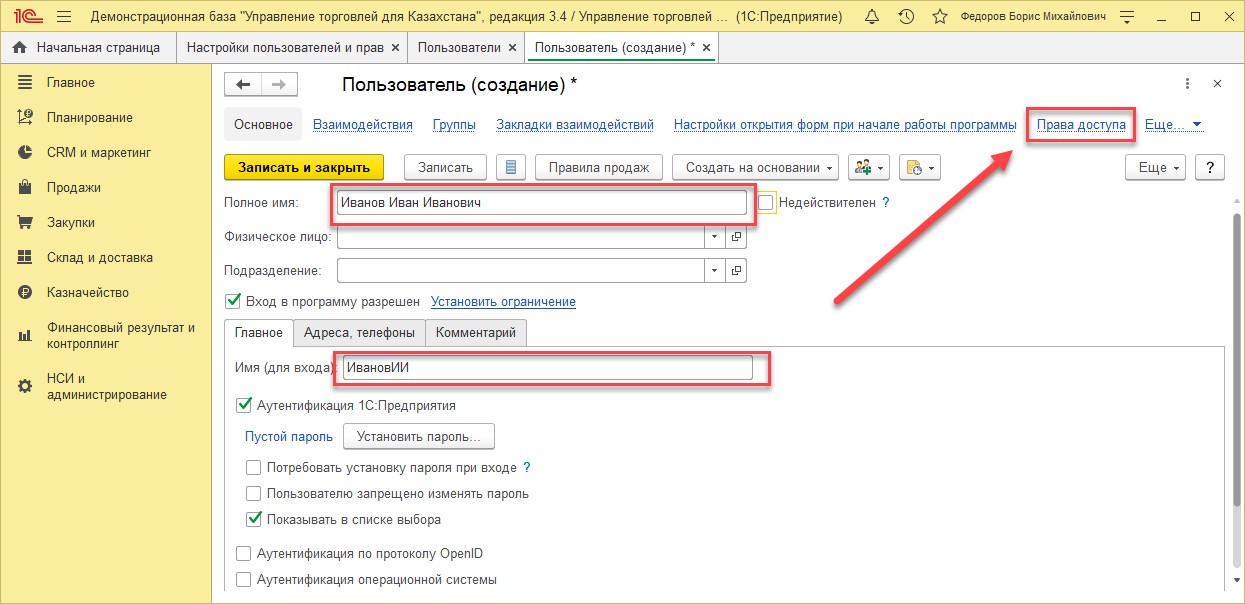The image size is (1245, 604).
Task: Open the history clock icon
Action: tap(906, 17)
